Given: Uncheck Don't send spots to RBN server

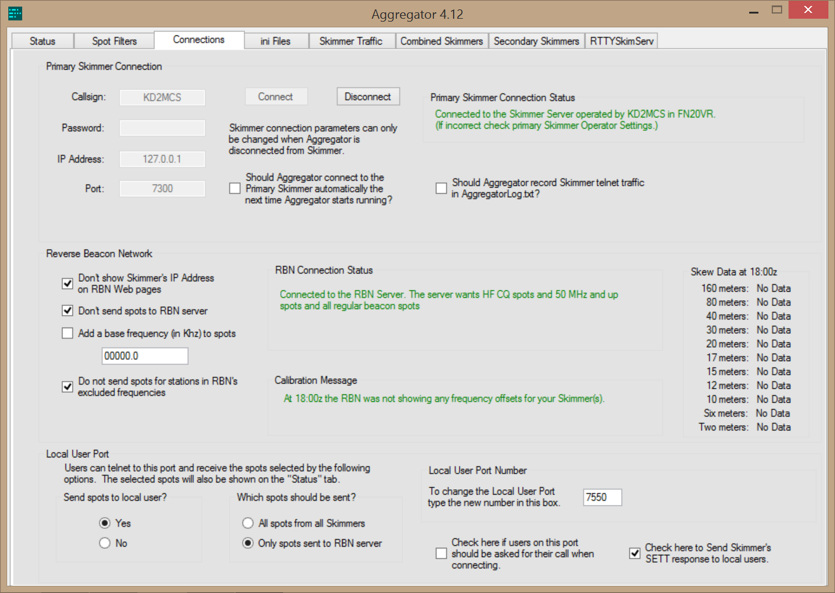Looking at the screenshot, I should coord(68,311).
